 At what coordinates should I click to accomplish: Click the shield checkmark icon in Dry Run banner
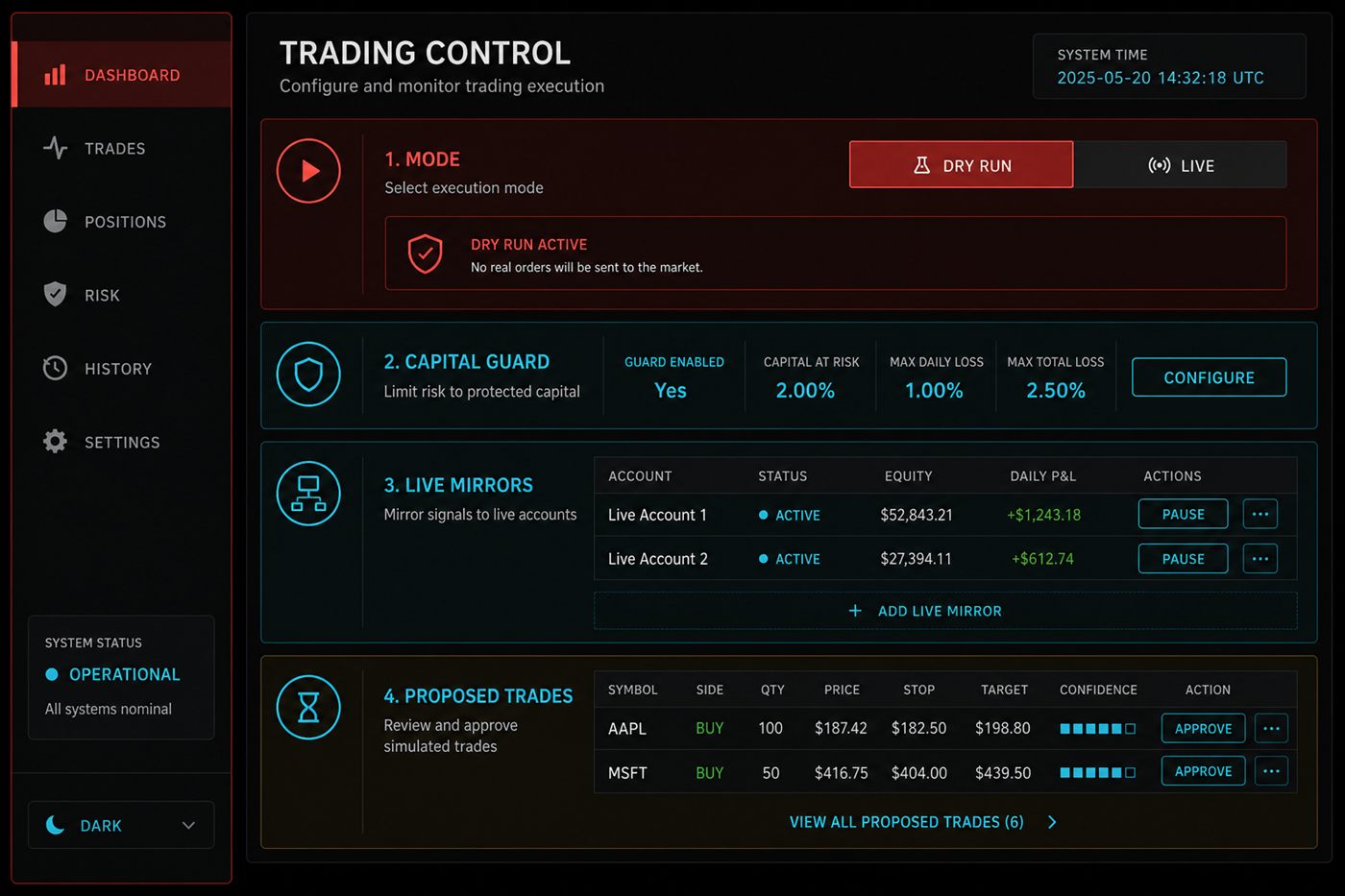point(425,254)
